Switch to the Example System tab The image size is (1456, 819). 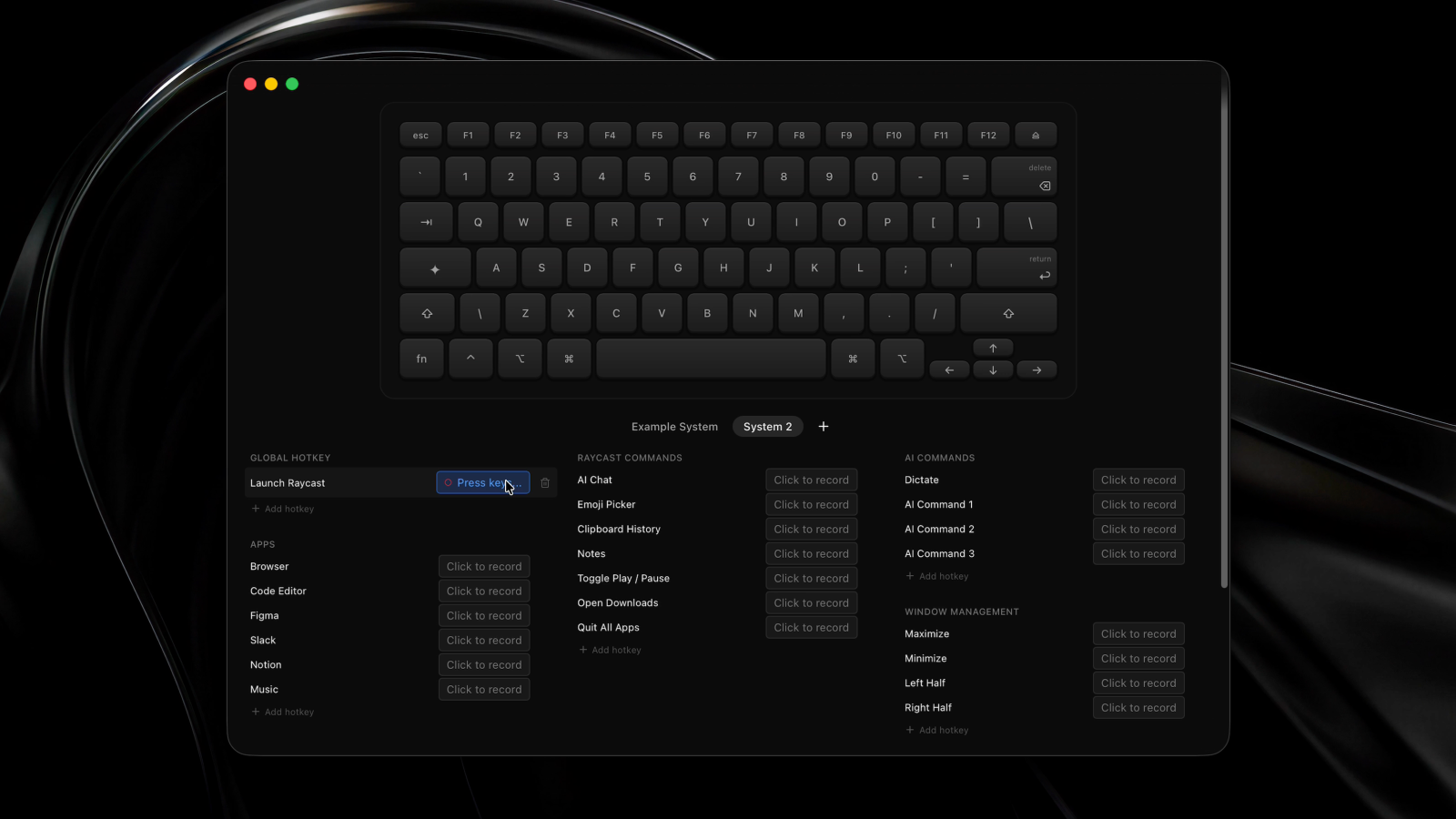coord(674,427)
